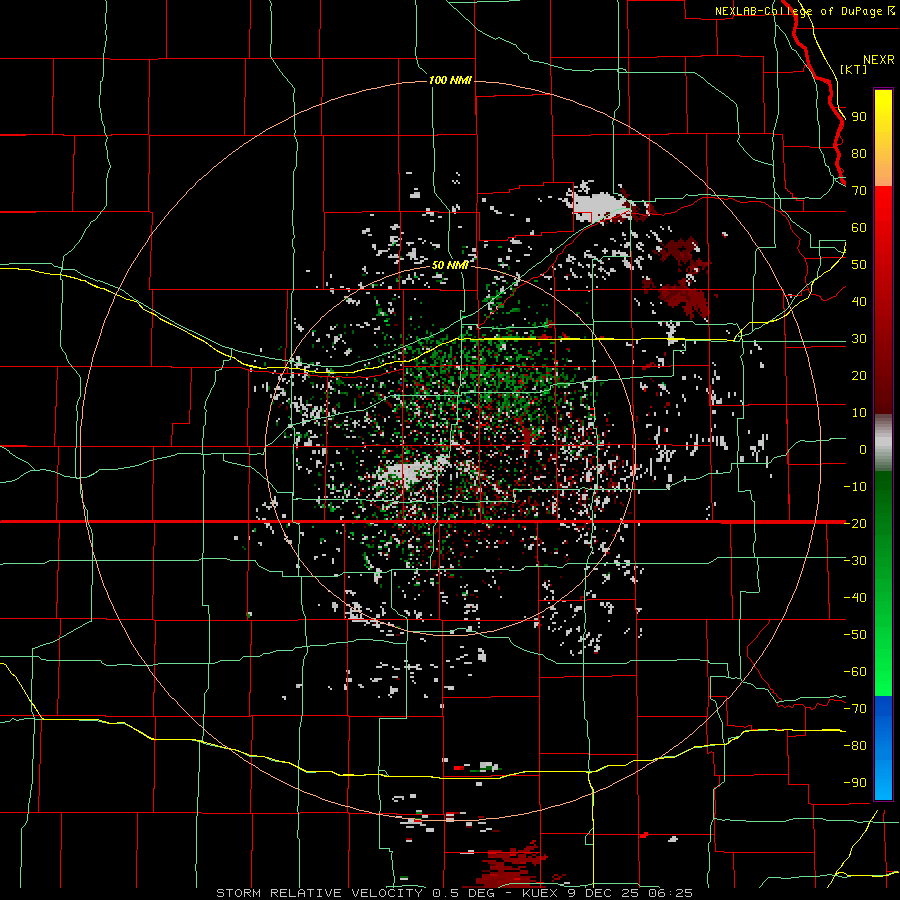Click the -40 value on the velocity scale

tap(855, 598)
